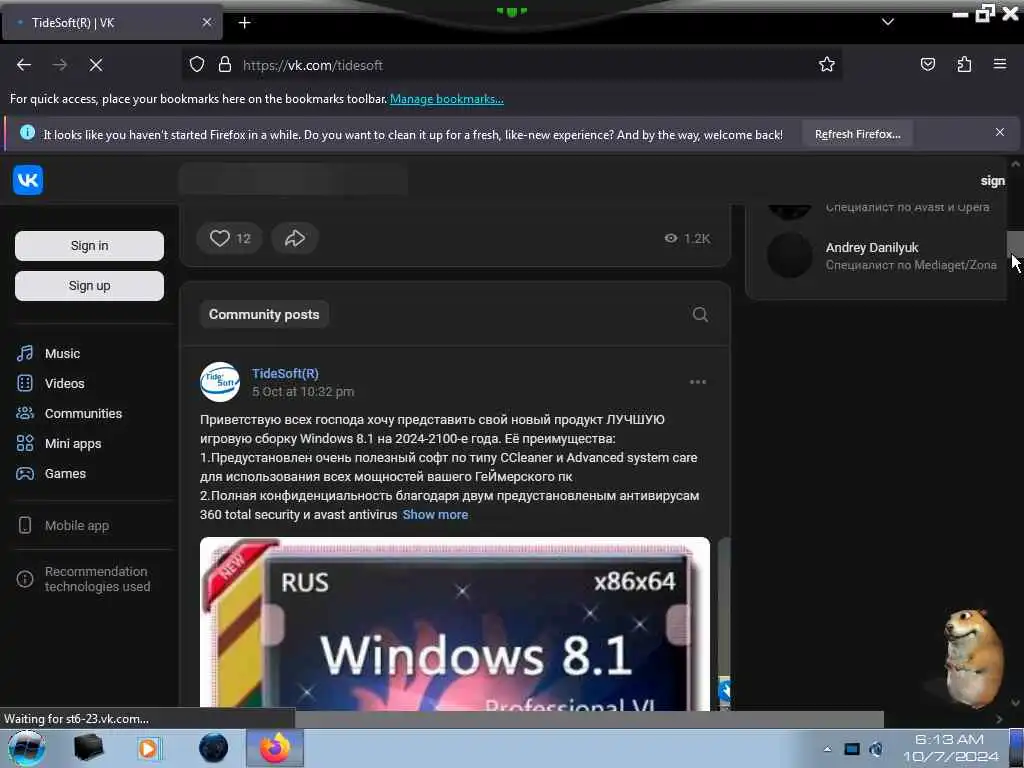Click Andrey Danilyuk avatar
The image size is (1024, 768).
(789, 255)
